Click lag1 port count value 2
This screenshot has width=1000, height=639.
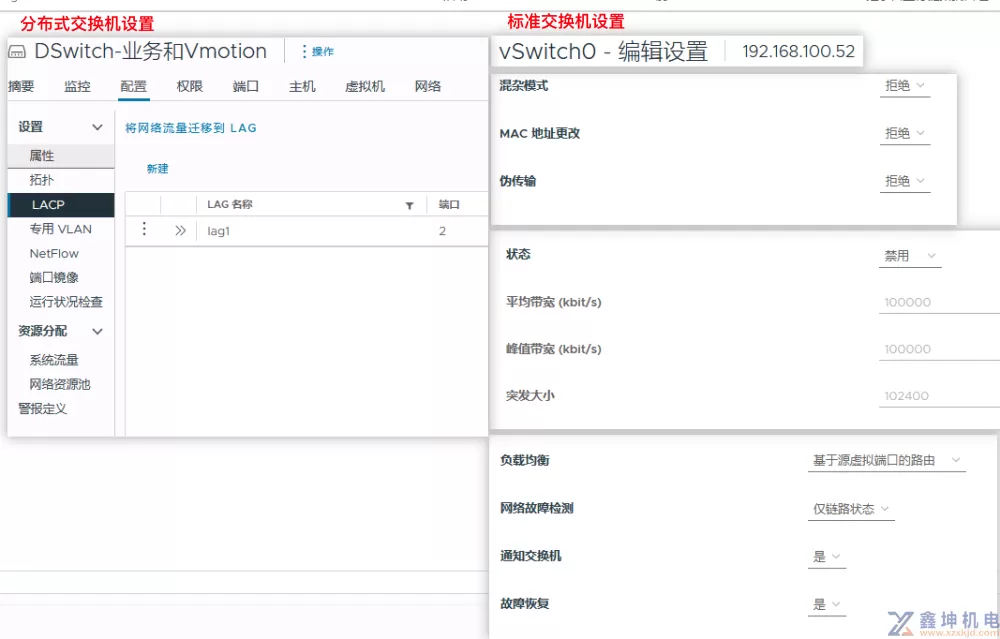pos(442,231)
